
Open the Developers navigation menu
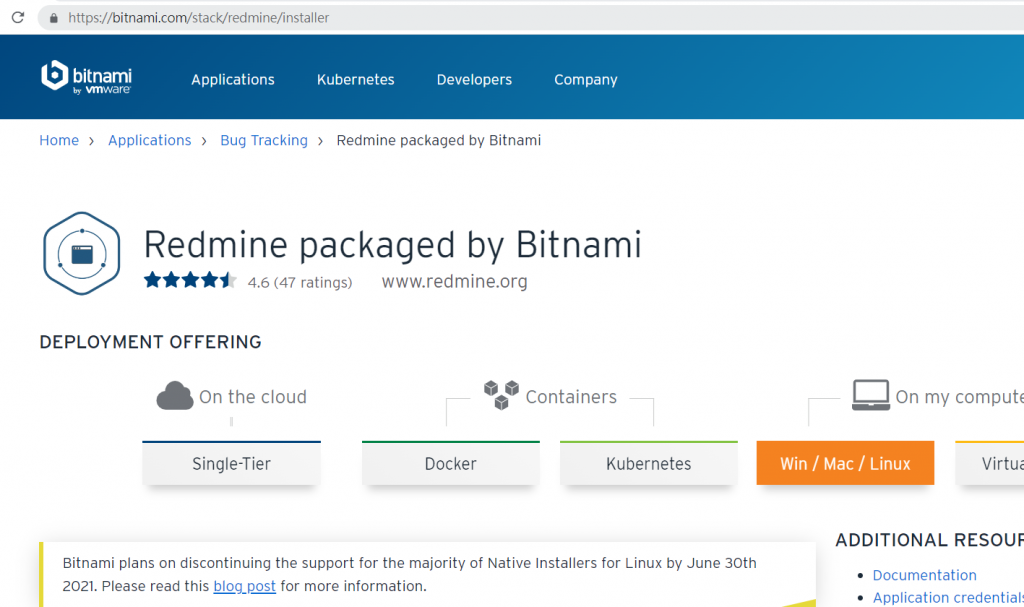pyautogui.click(x=474, y=80)
